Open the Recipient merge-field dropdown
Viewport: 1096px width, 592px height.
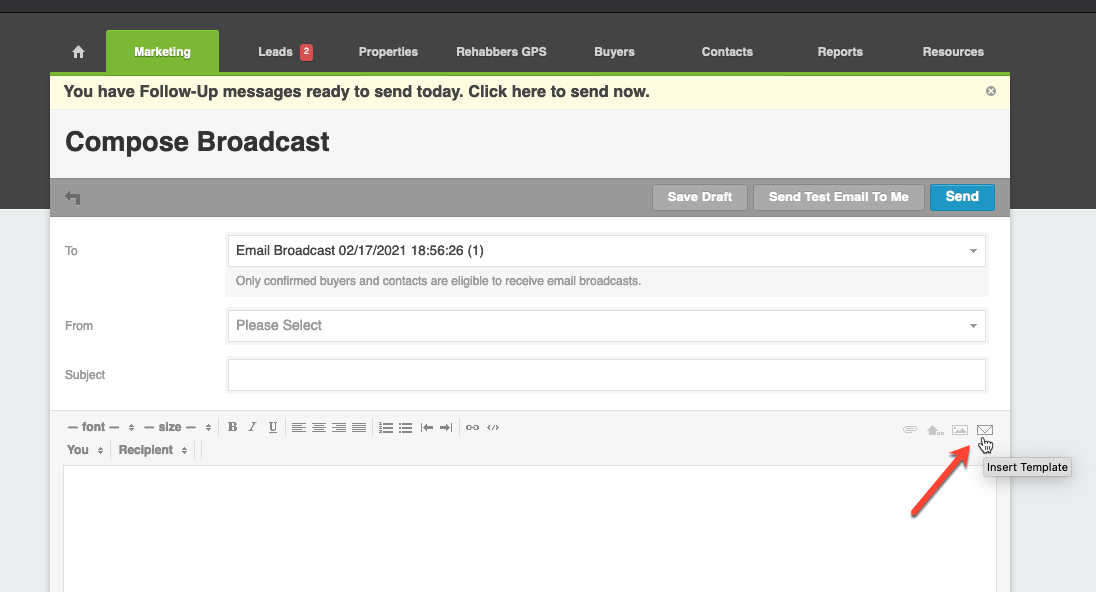pos(152,450)
